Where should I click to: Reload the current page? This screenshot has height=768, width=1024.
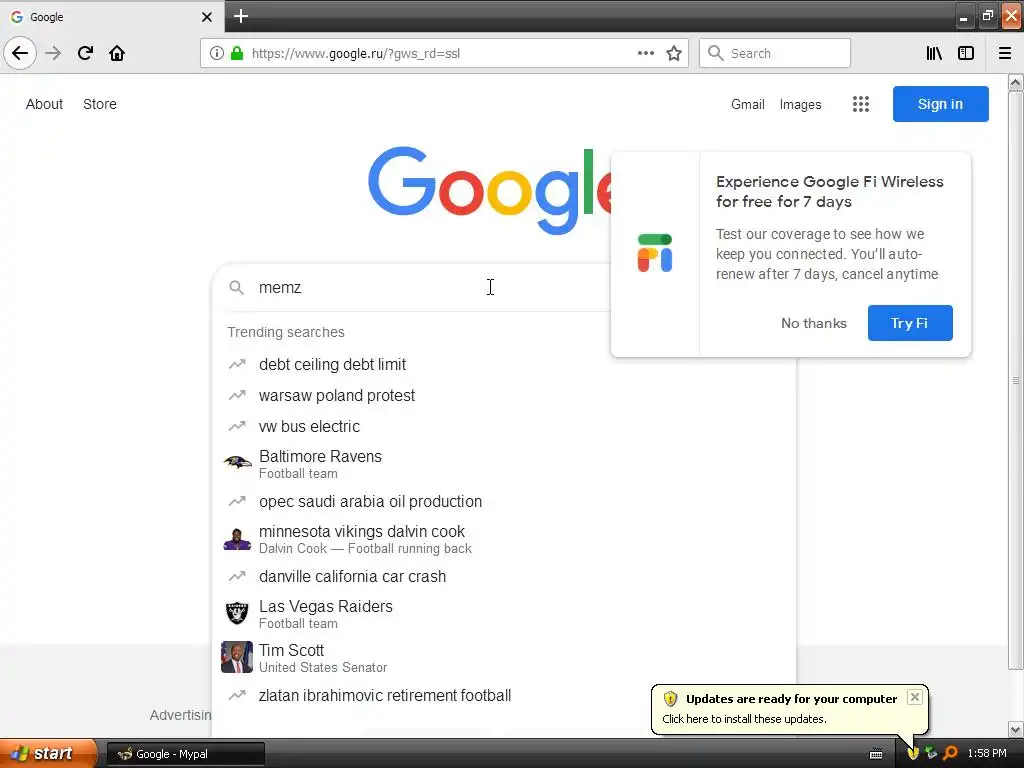[85, 53]
